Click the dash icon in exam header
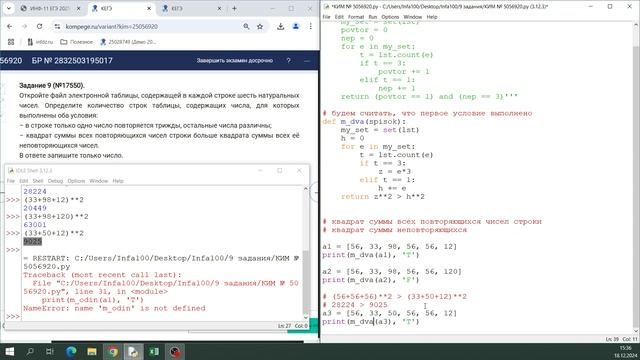This screenshot has width=640, height=360. coord(307,60)
